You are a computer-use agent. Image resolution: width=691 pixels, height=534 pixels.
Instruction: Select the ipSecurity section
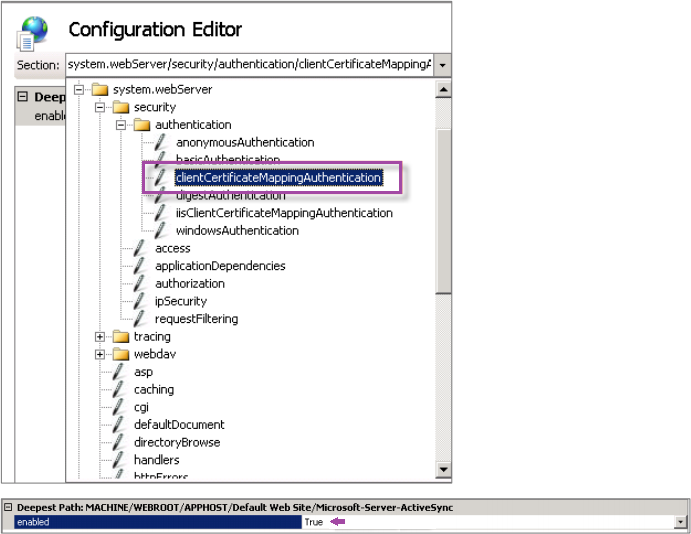pyautogui.click(x=181, y=301)
